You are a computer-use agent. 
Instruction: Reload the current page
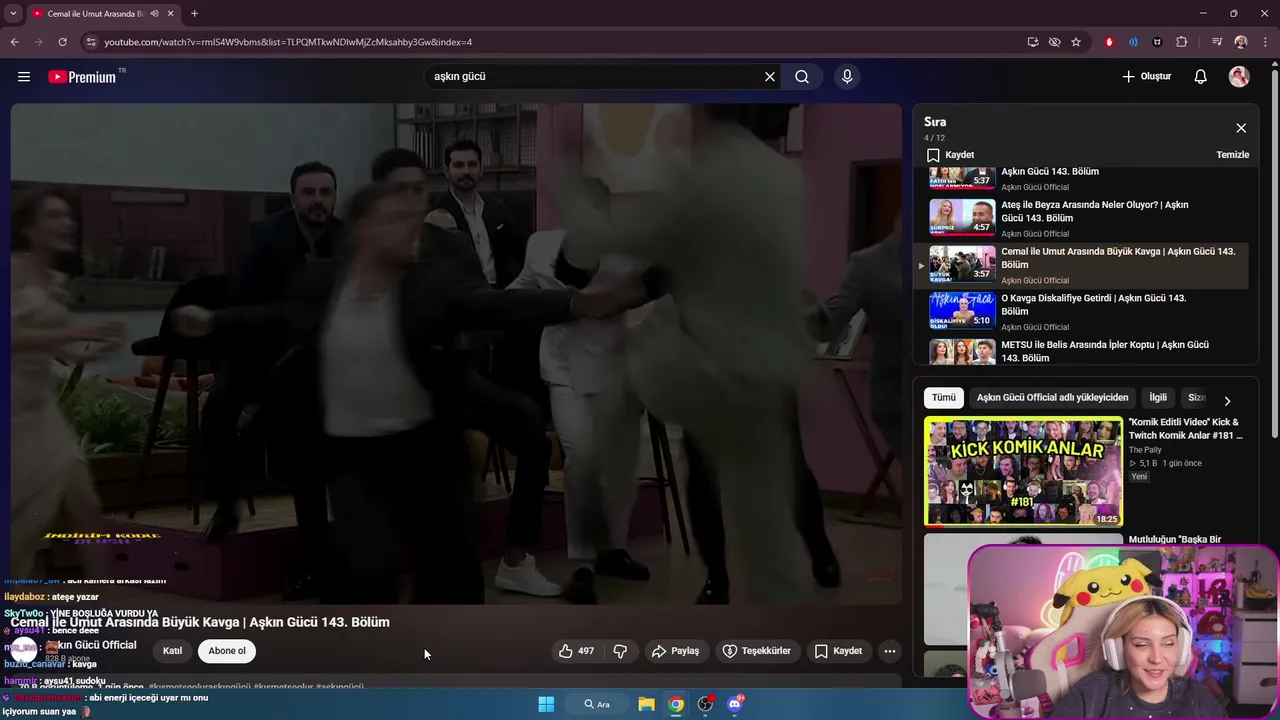(x=62, y=42)
